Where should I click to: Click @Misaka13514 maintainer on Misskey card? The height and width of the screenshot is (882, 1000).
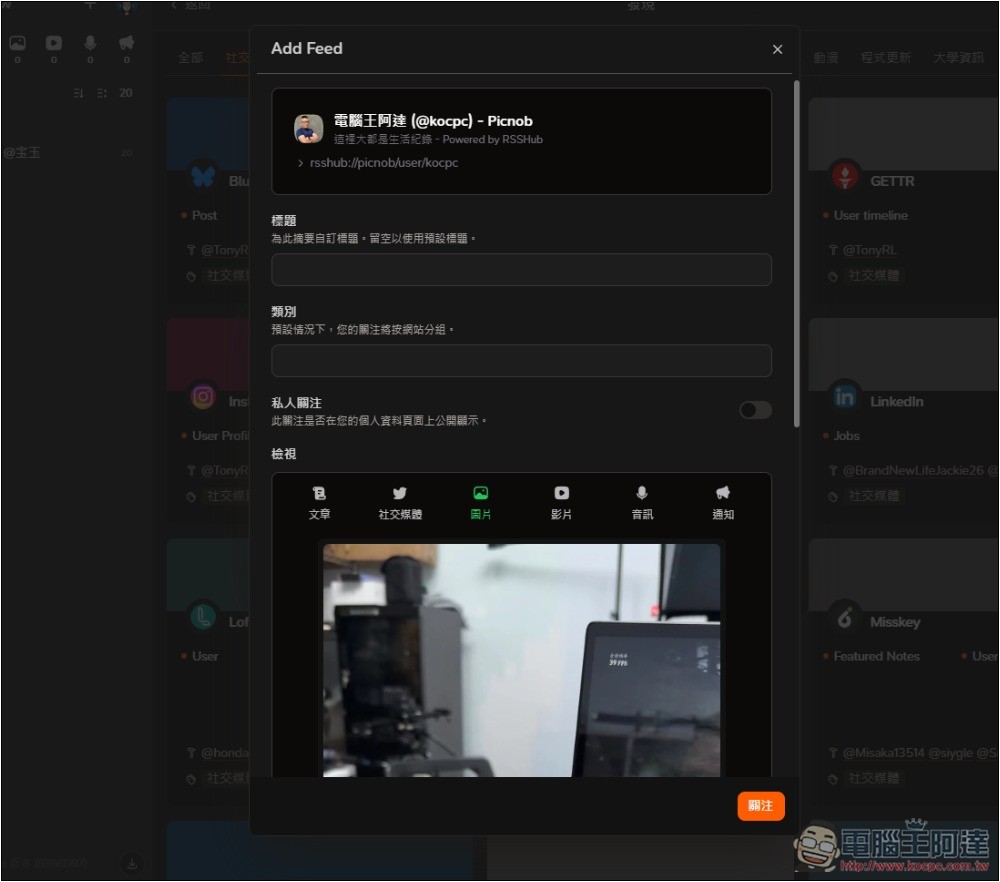click(883, 753)
